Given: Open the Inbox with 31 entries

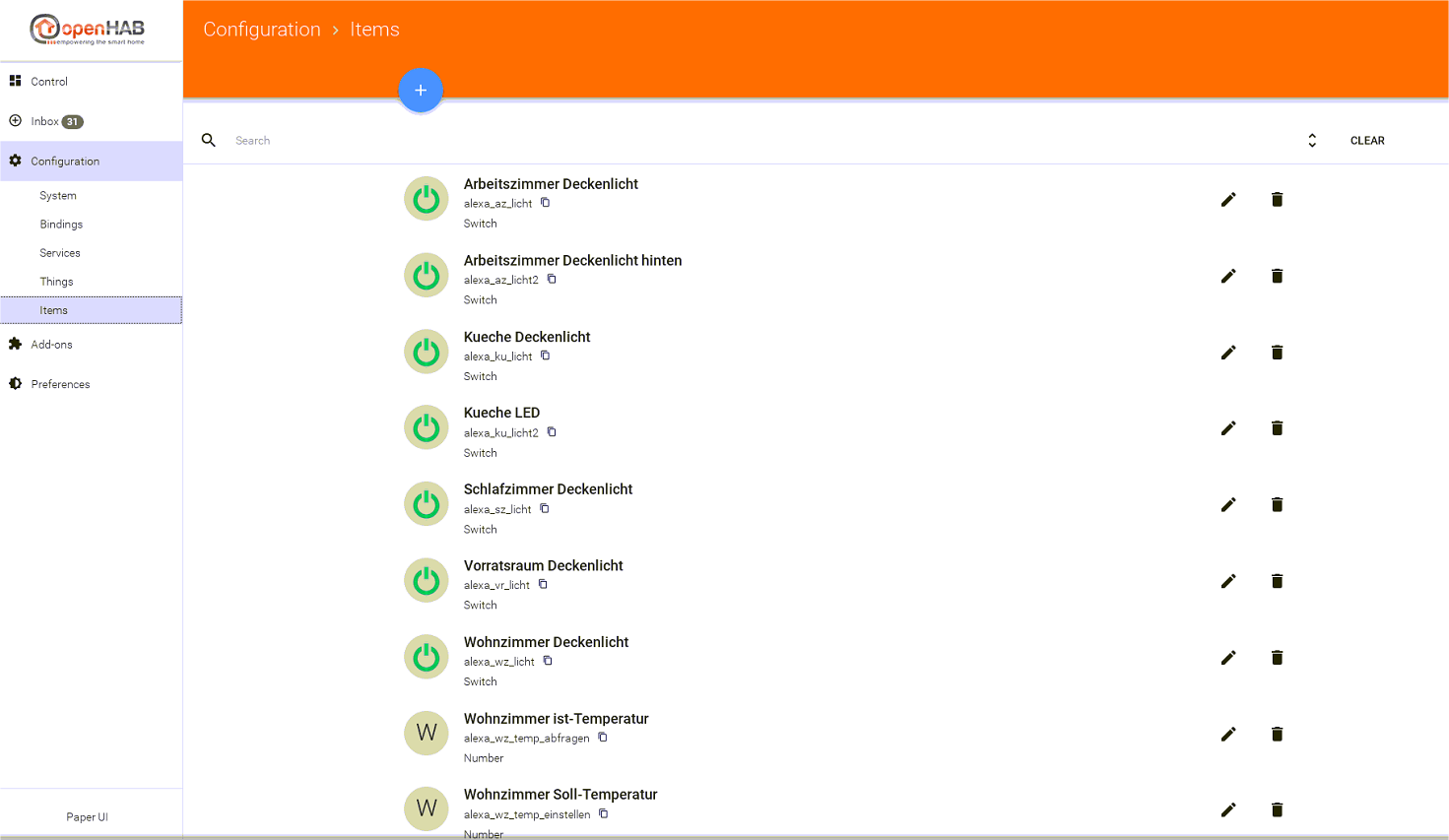Looking at the screenshot, I should (45, 122).
